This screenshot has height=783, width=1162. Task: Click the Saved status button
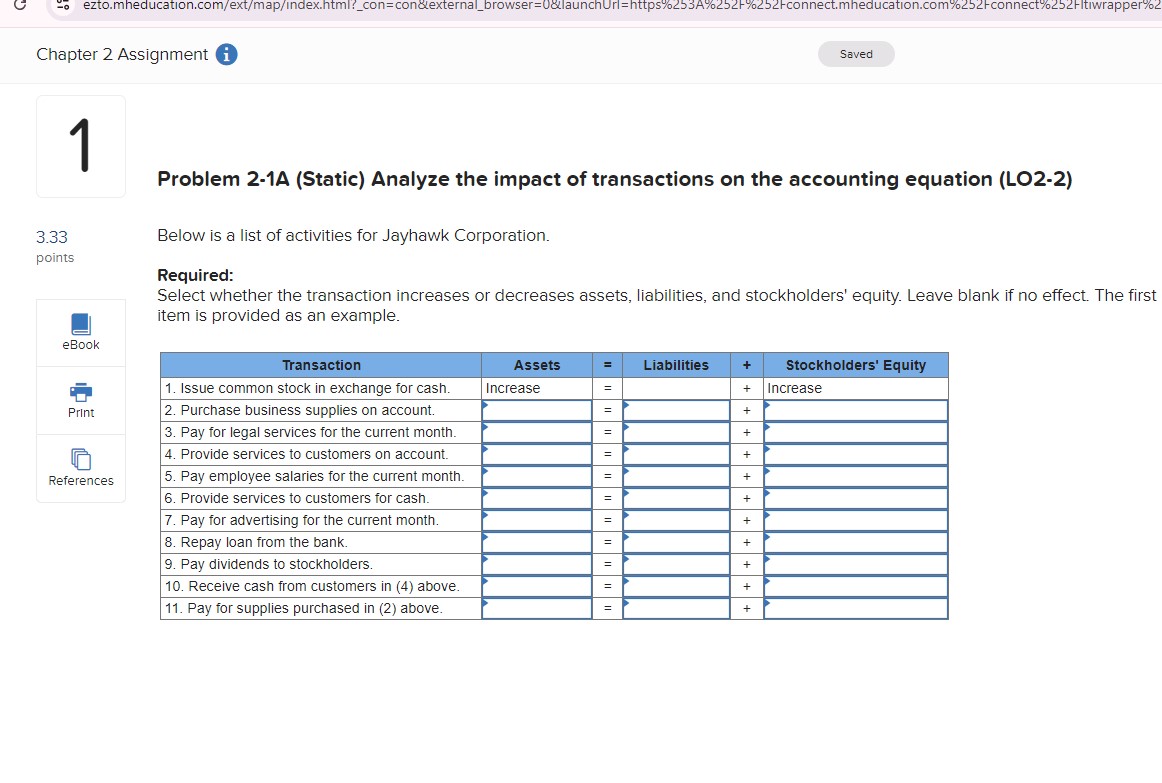tap(856, 54)
